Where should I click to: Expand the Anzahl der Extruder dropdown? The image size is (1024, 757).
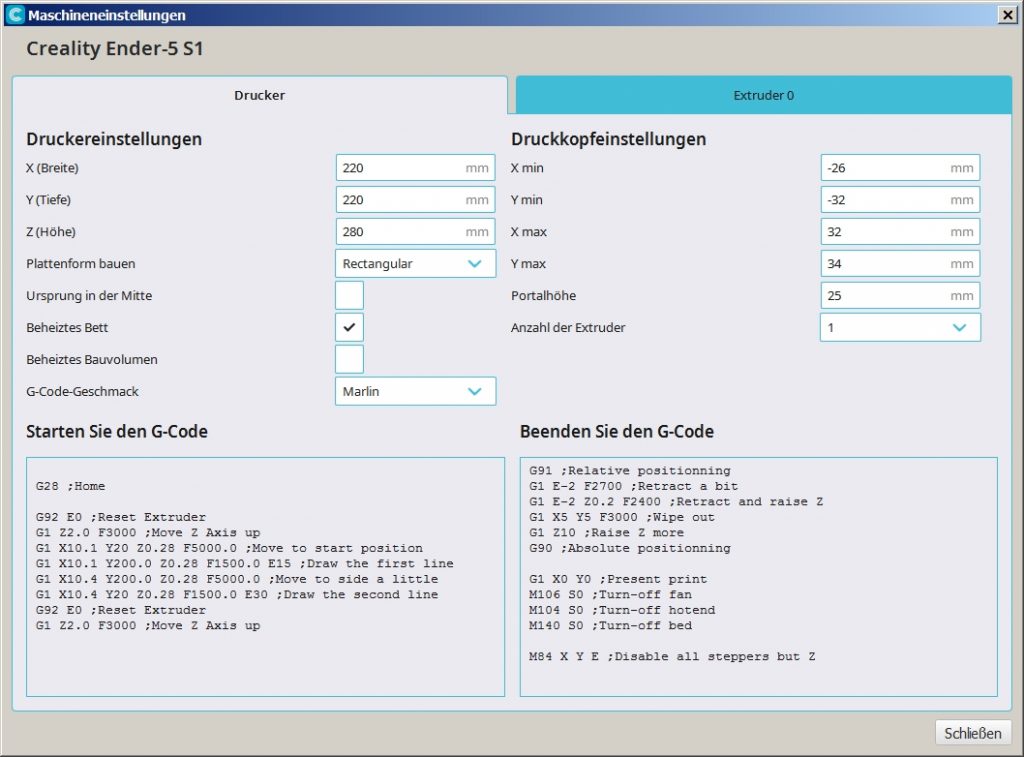(x=900, y=327)
